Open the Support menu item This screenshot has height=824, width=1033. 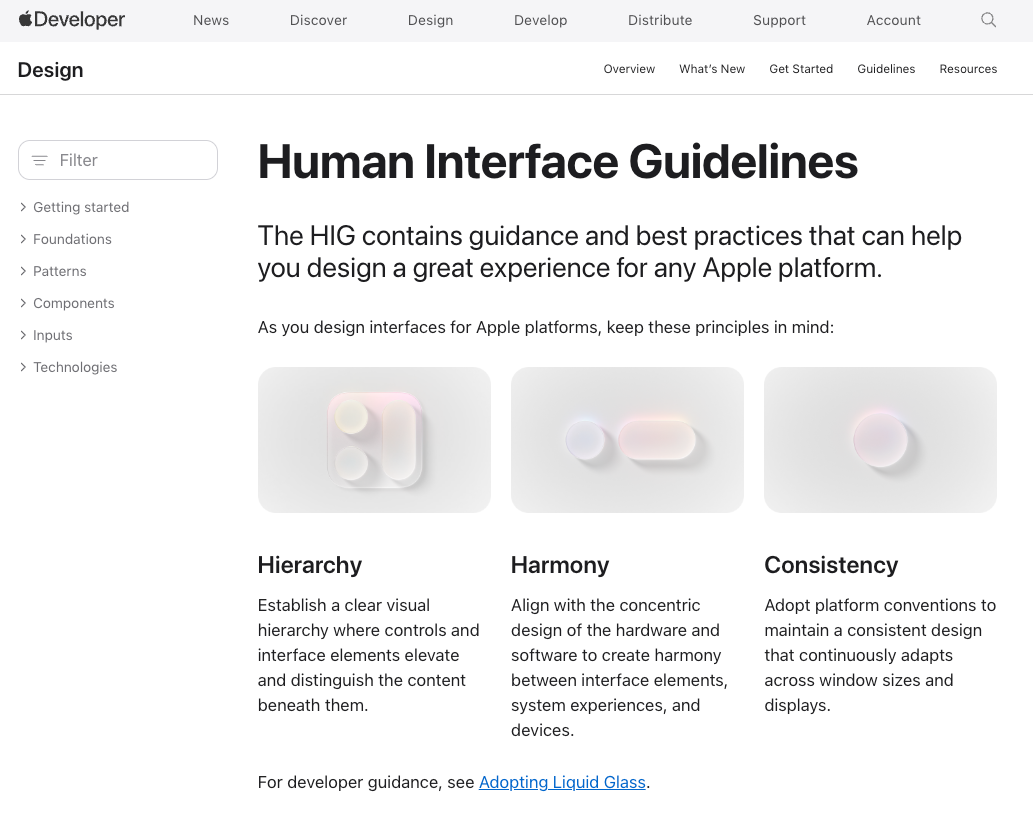[x=779, y=20]
